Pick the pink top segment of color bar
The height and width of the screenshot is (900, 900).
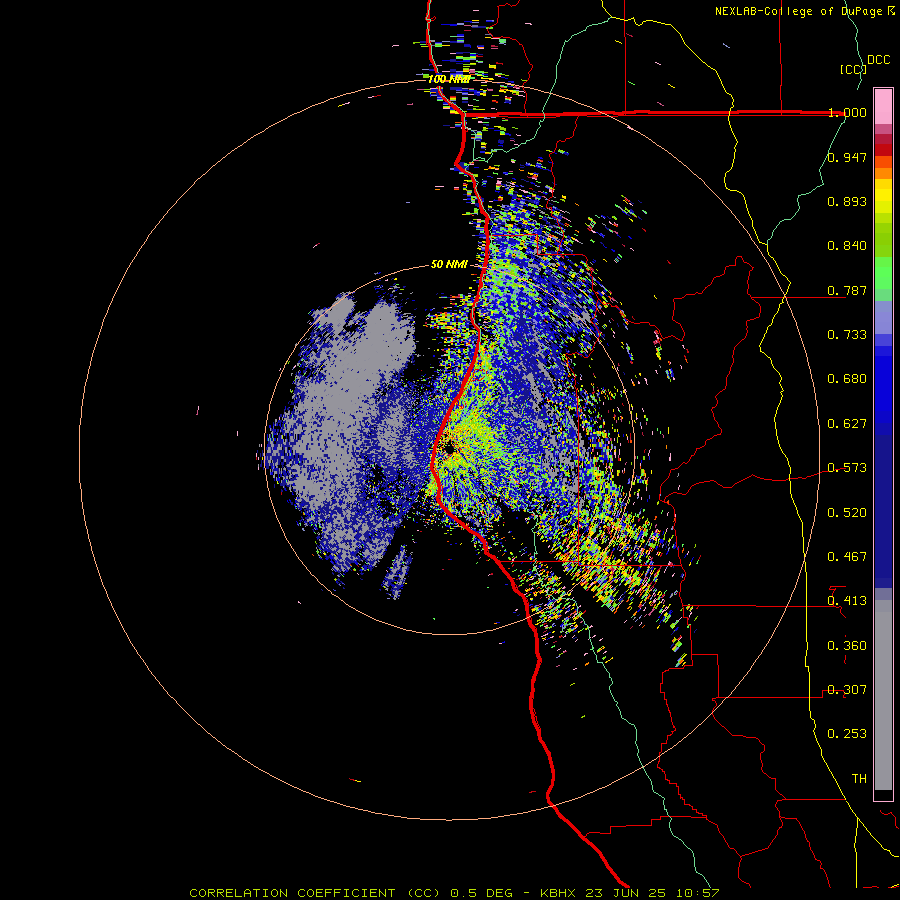(x=883, y=106)
